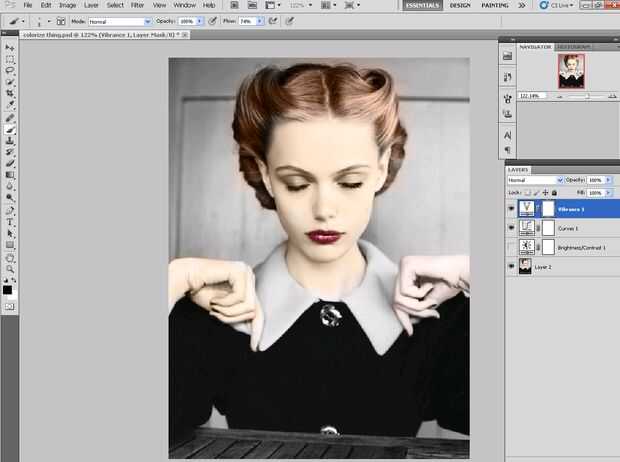Select the Zoom tool in toolbox
The image size is (620, 462).
9,270
